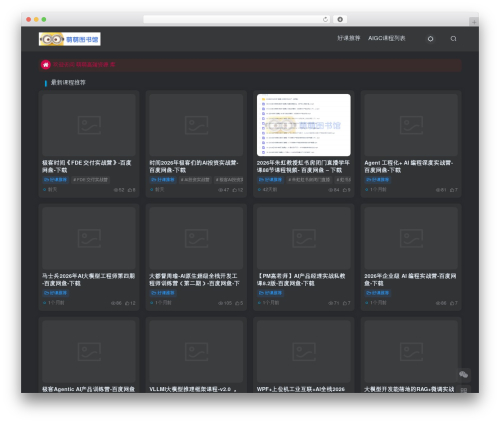500x423 pixels.
Task: Open thumbnail of PM高老师 AI产品经理 course
Action: [304, 238]
